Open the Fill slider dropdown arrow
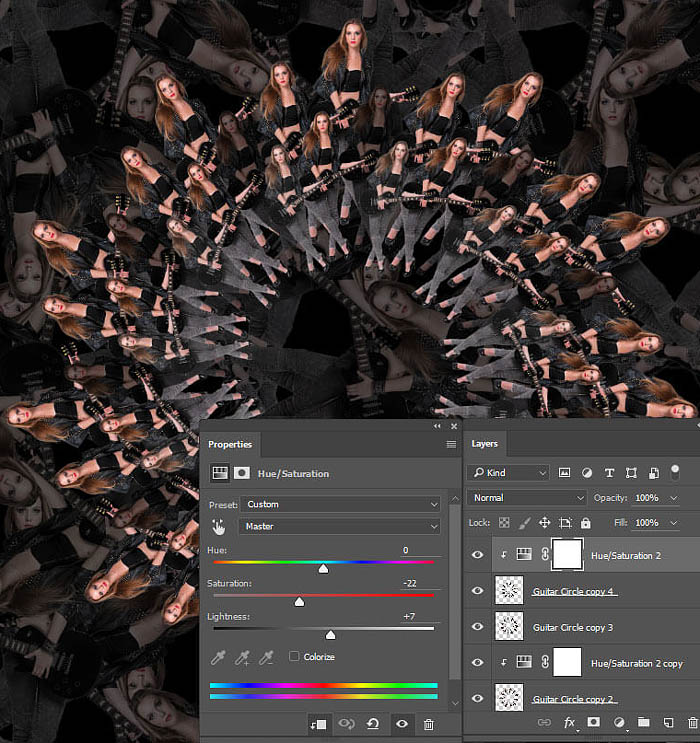The image size is (700, 743). click(x=673, y=523)
